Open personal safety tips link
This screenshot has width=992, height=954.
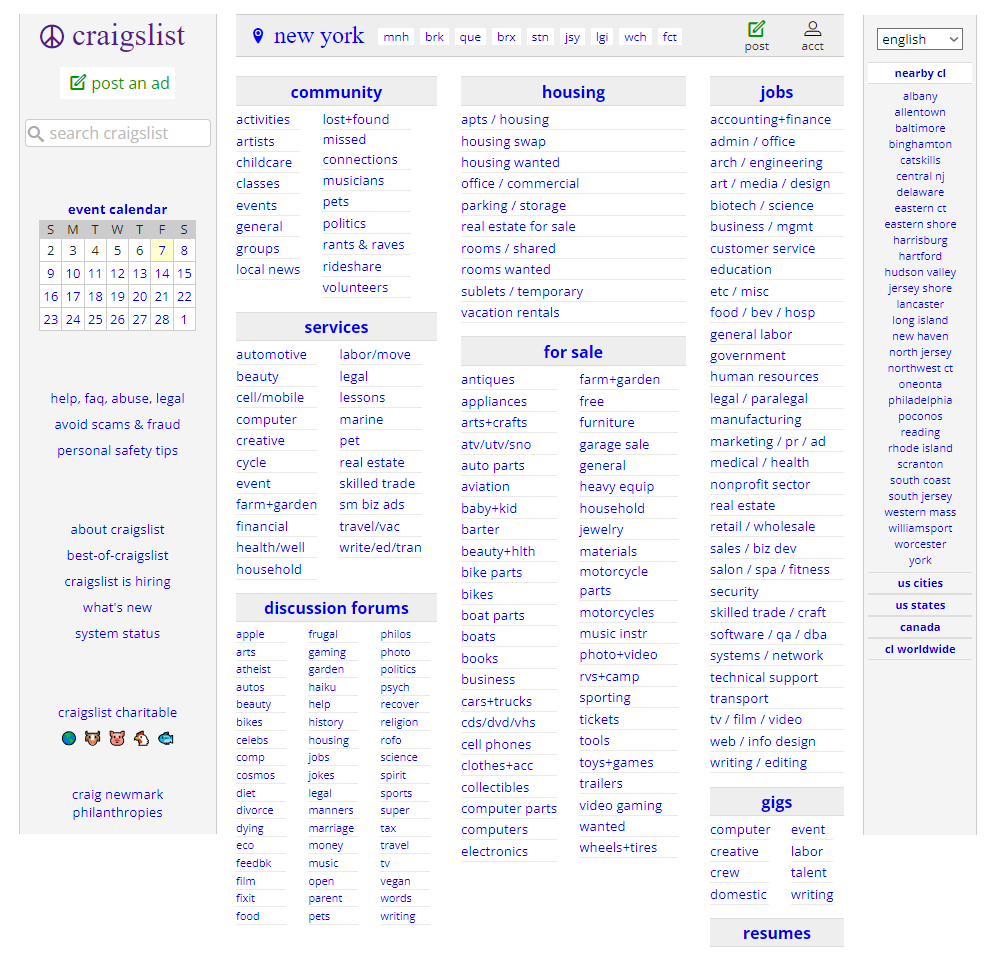click(x=118, y=450)
